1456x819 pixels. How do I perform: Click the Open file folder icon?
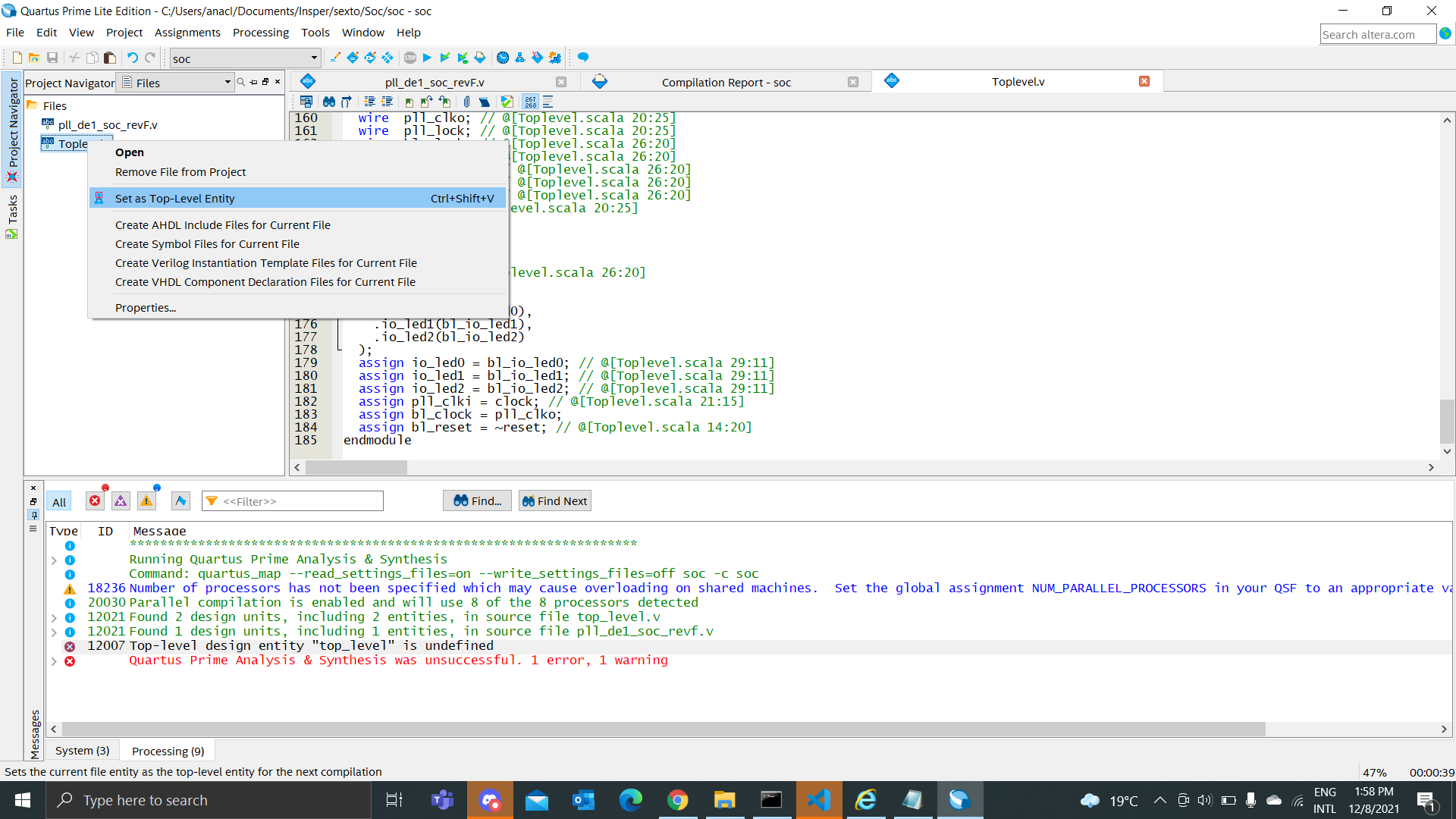[x=34, y=58]
